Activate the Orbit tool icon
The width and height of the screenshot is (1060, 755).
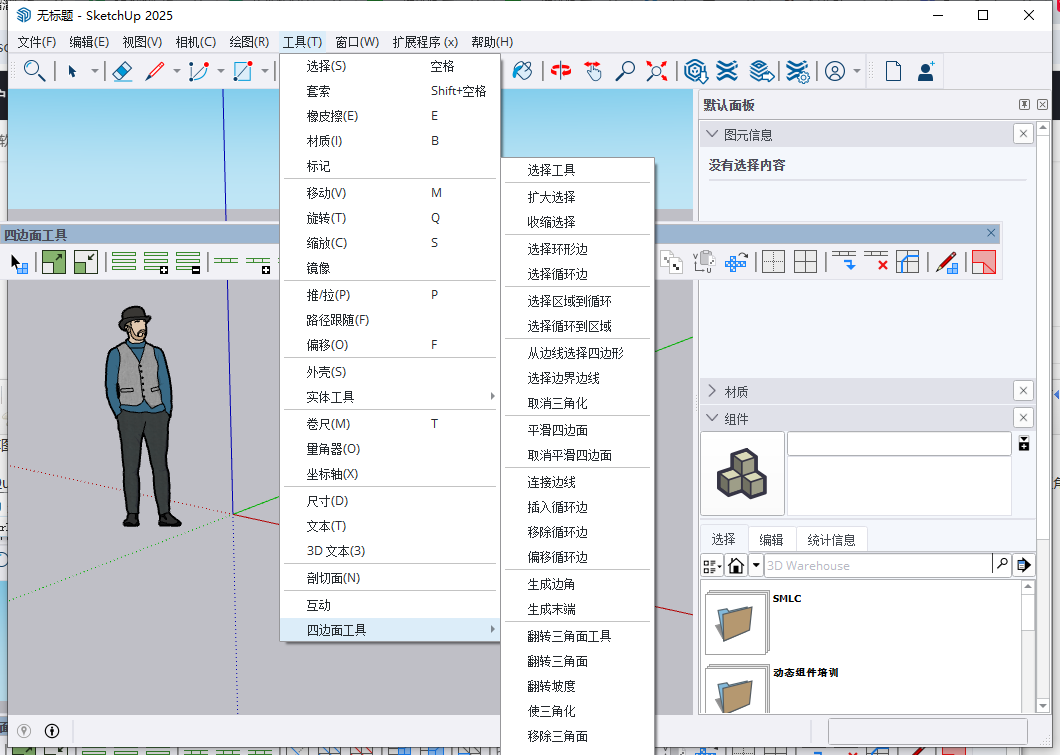tap(560, 70)
